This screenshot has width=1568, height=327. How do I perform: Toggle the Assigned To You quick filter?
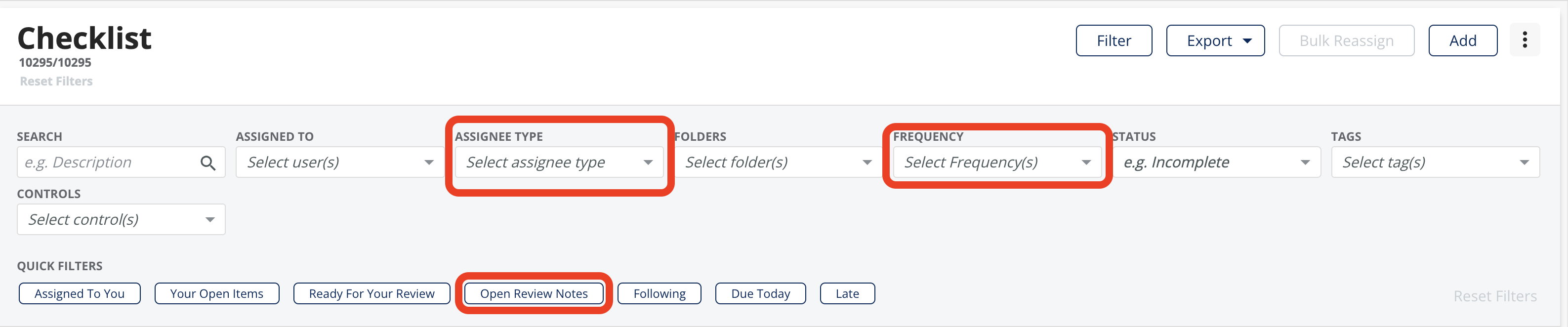click(x=80, y=293)
